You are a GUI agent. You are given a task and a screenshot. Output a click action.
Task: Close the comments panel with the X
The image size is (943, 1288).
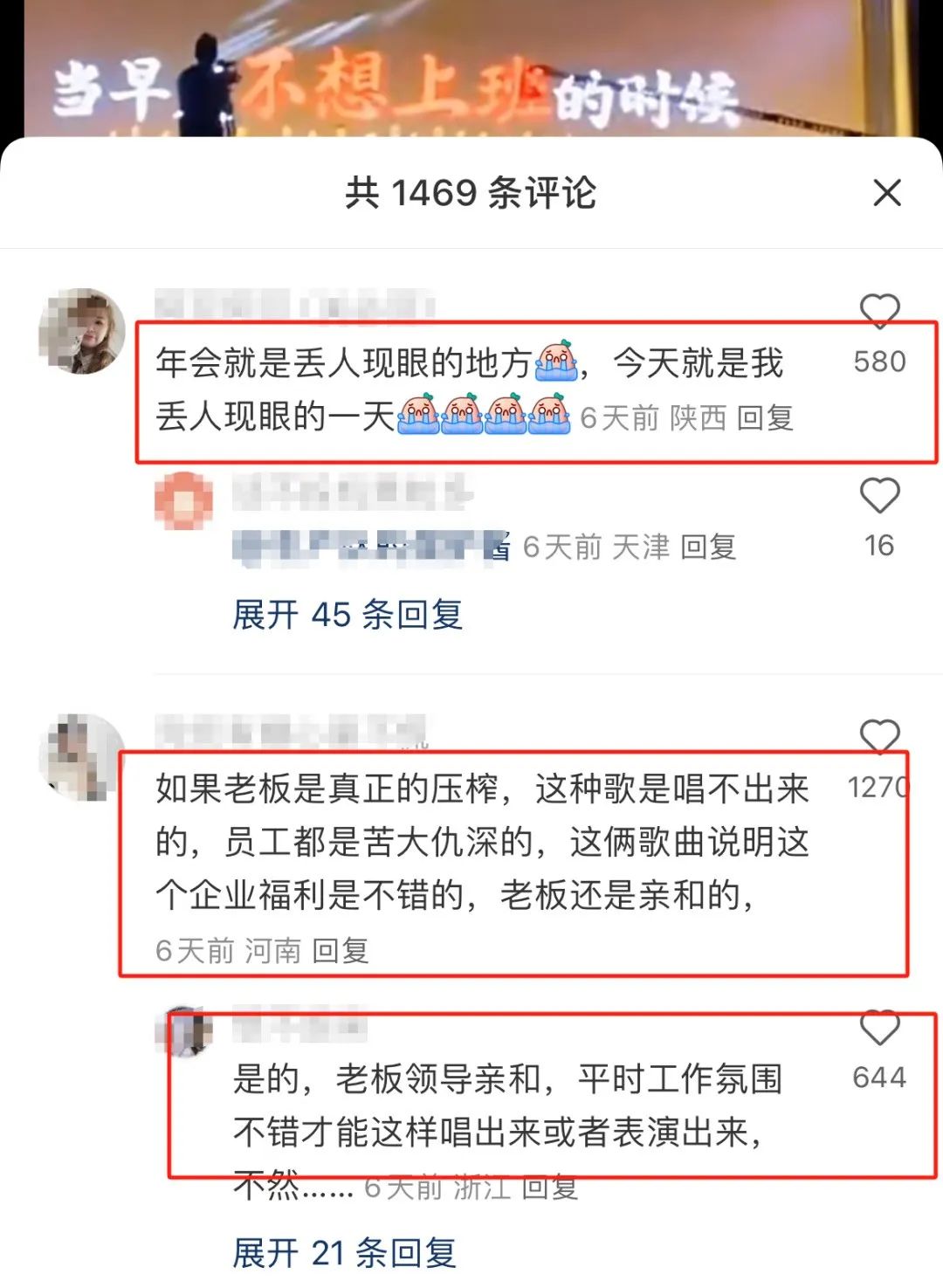pos(886,193)
